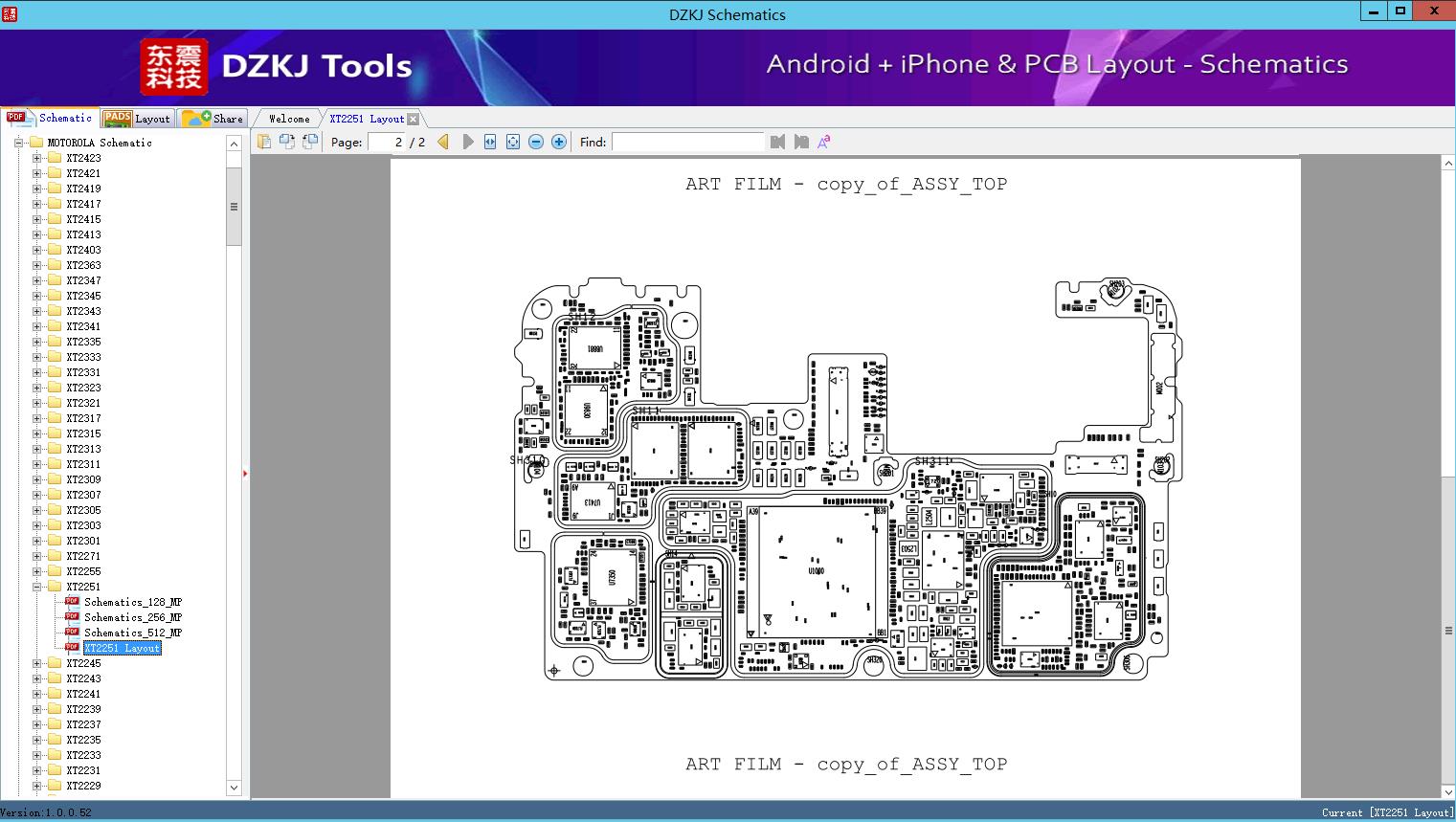Expand the XT2419 folder
Viewport: 1456px width, 822px height.
click(x=36, y=189)
